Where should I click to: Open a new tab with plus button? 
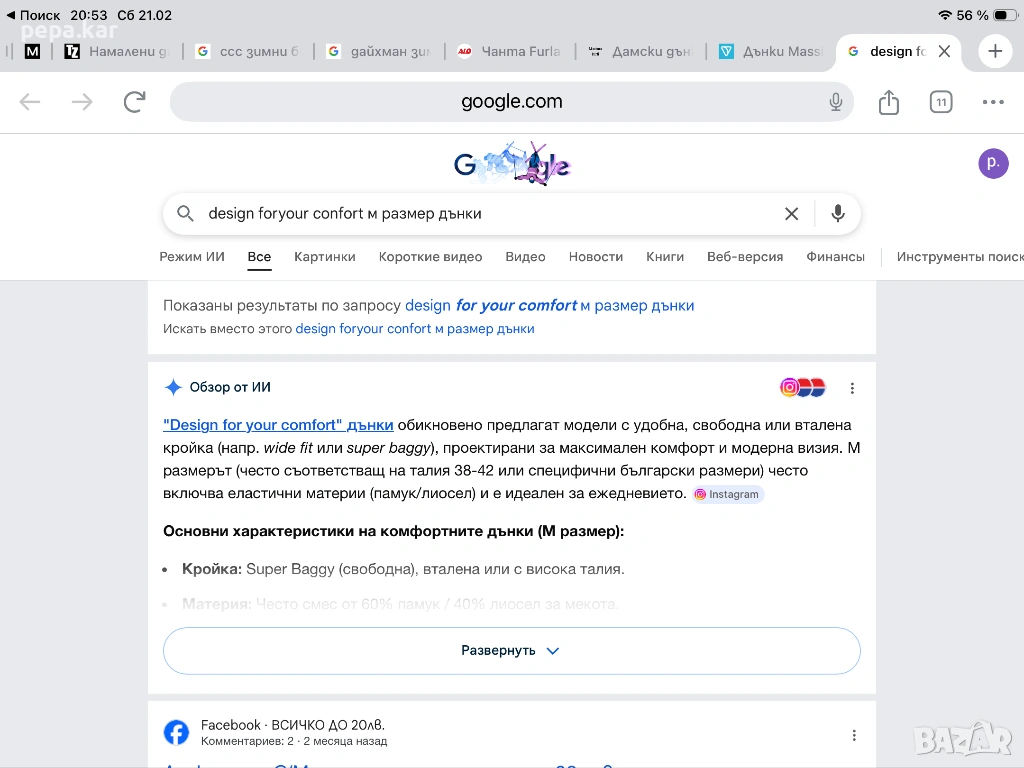995,51
